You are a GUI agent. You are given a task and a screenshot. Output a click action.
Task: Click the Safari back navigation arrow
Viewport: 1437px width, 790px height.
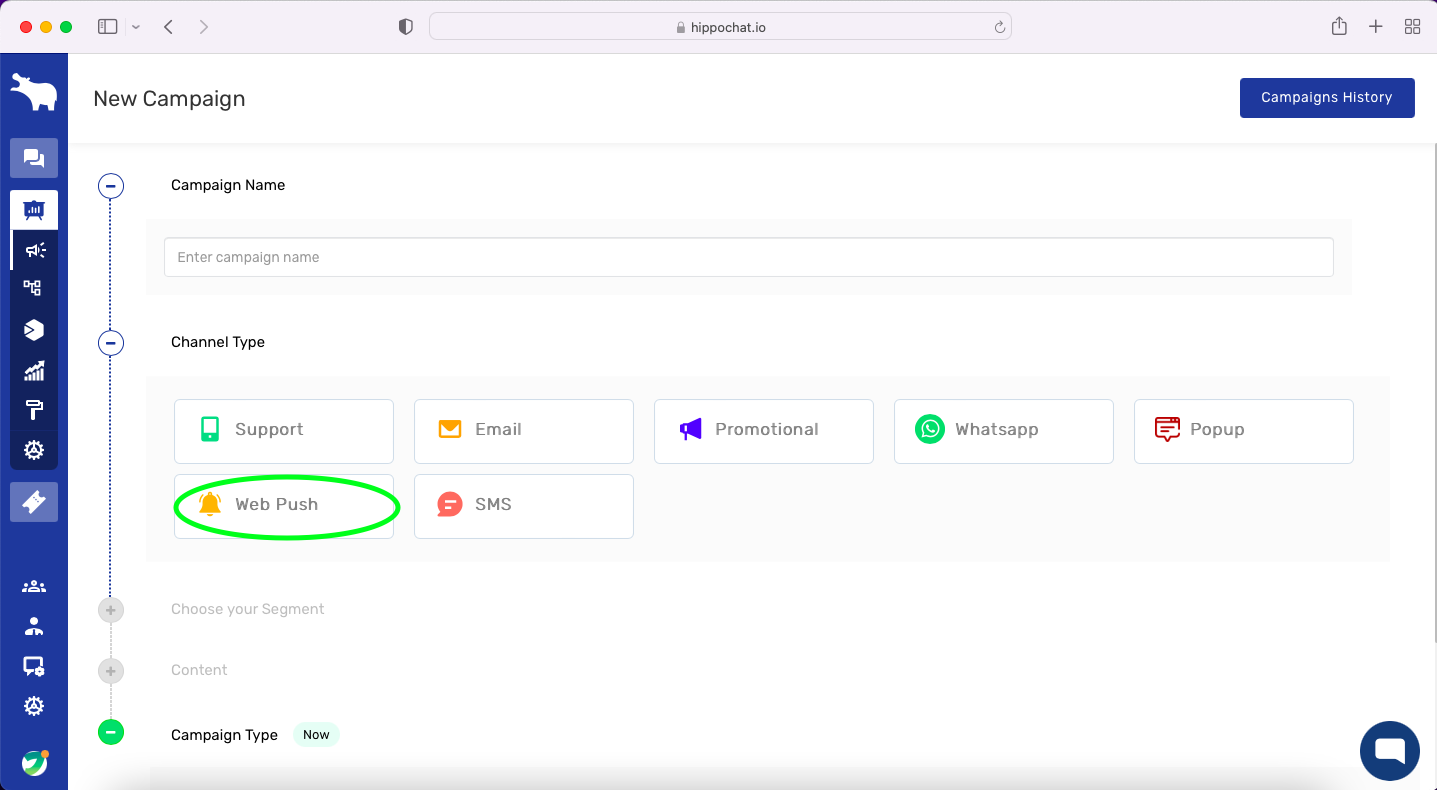click(169, 27)
